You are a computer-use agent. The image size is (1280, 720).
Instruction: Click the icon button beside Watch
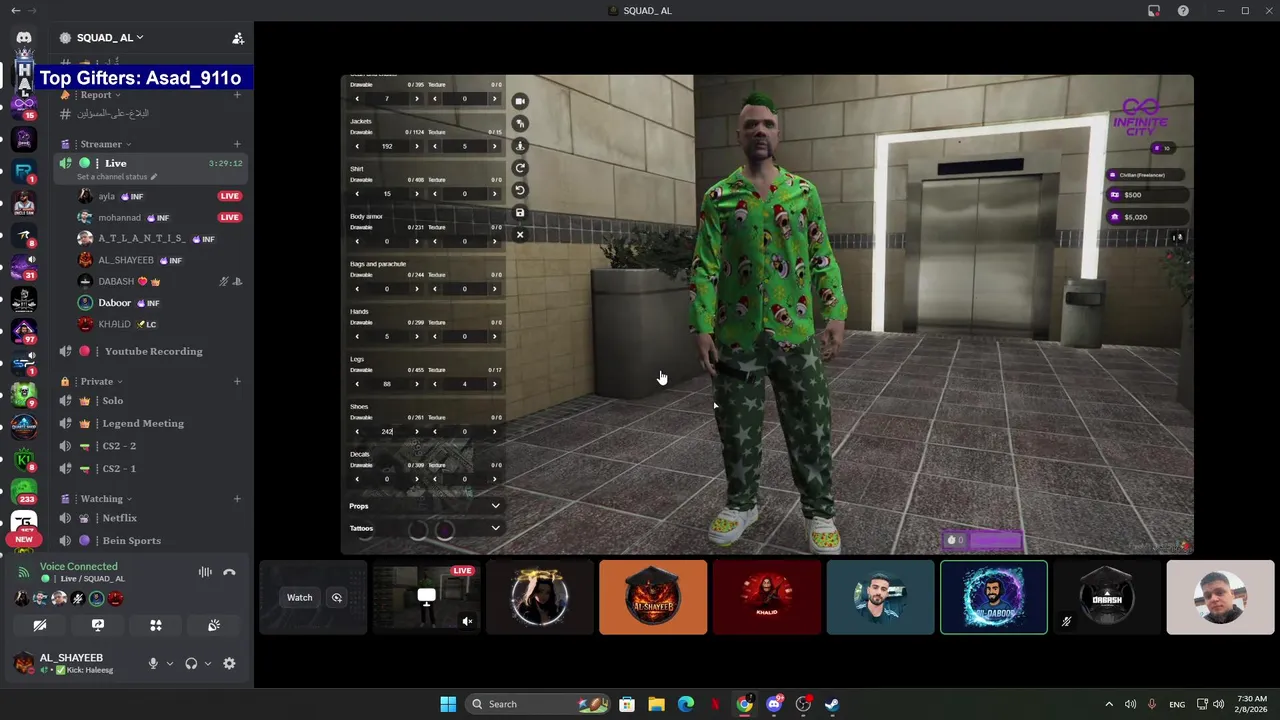(x=337, y=597)
